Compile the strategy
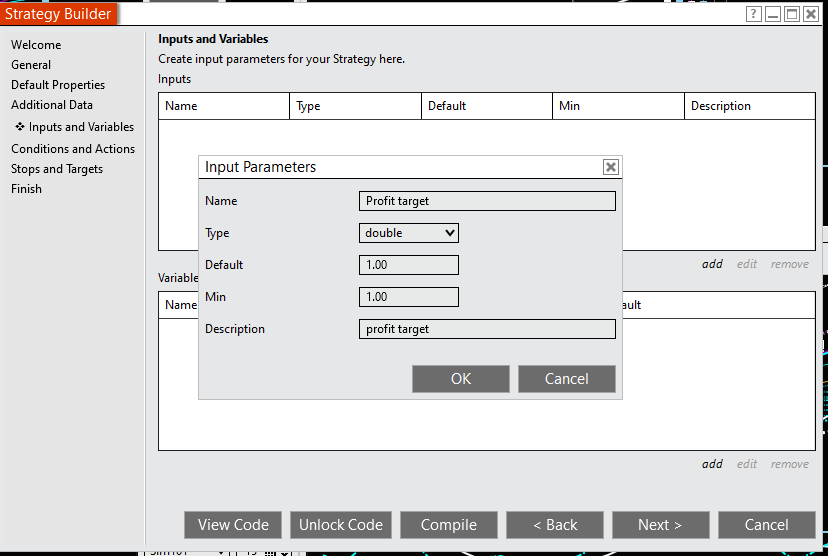Image resolution: width=828 pixels, height=556 pixels. 449,525
